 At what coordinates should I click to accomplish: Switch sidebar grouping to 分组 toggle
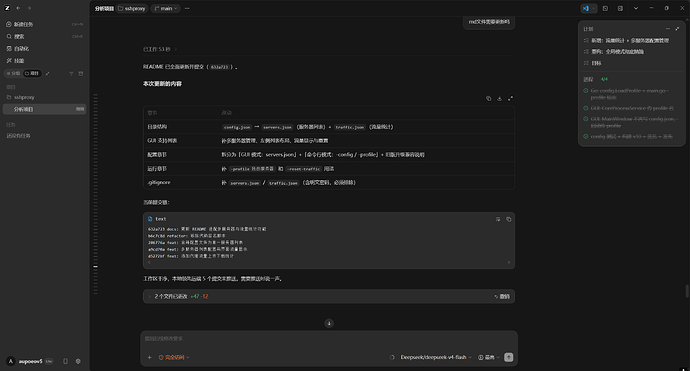click(14, 73)
